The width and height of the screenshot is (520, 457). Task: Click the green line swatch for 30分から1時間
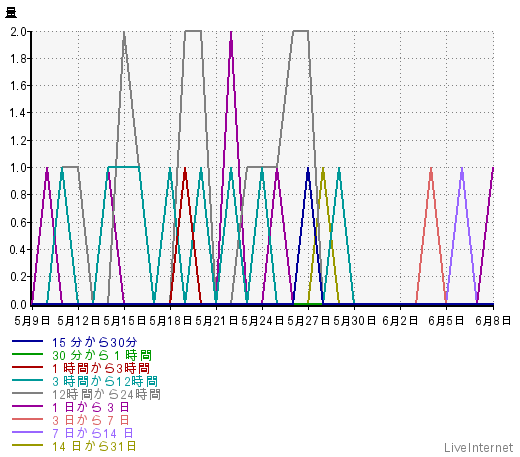(x=27, y=354)
